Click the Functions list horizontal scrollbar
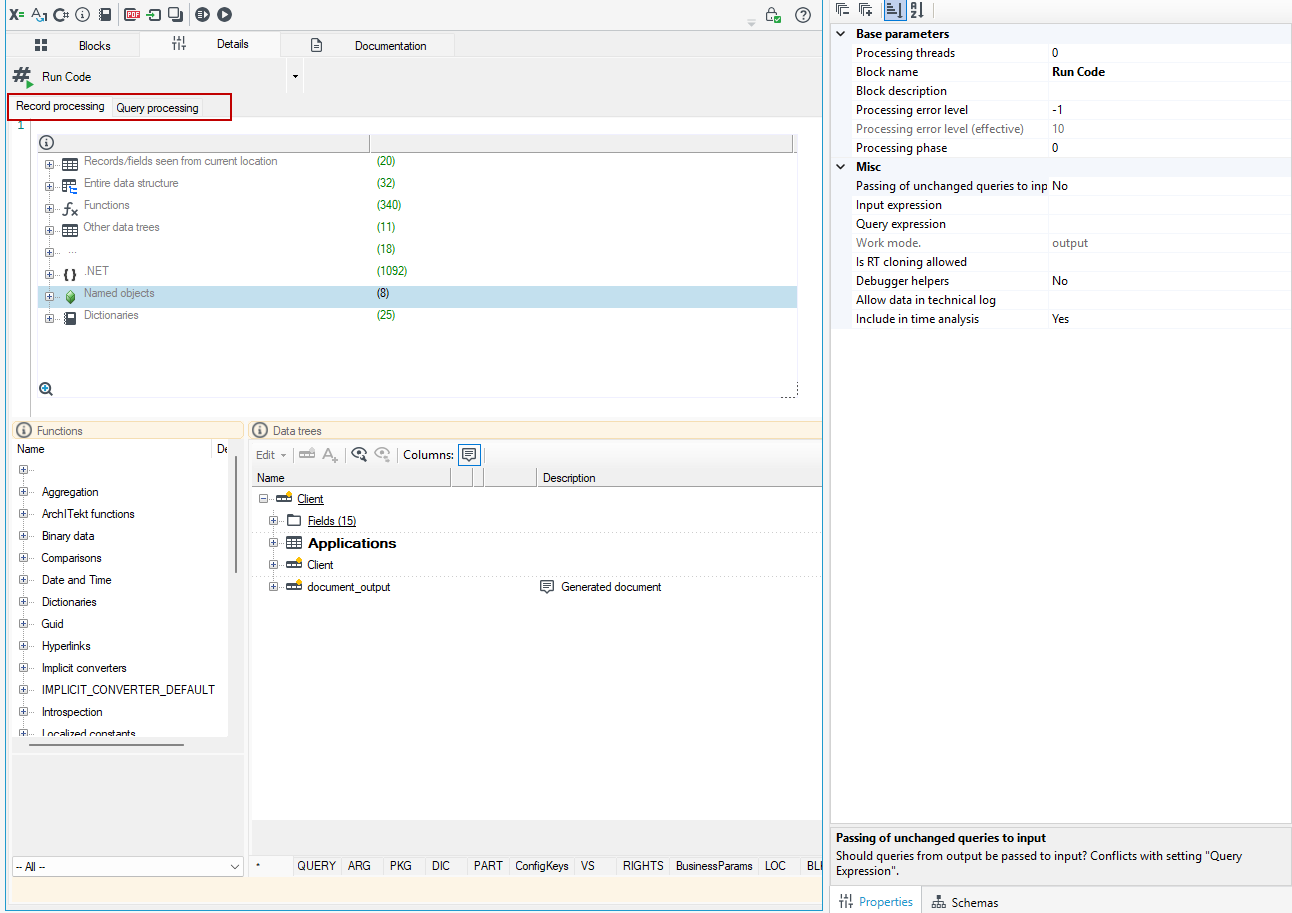1292x913 pixels. (x=106, y=744)
